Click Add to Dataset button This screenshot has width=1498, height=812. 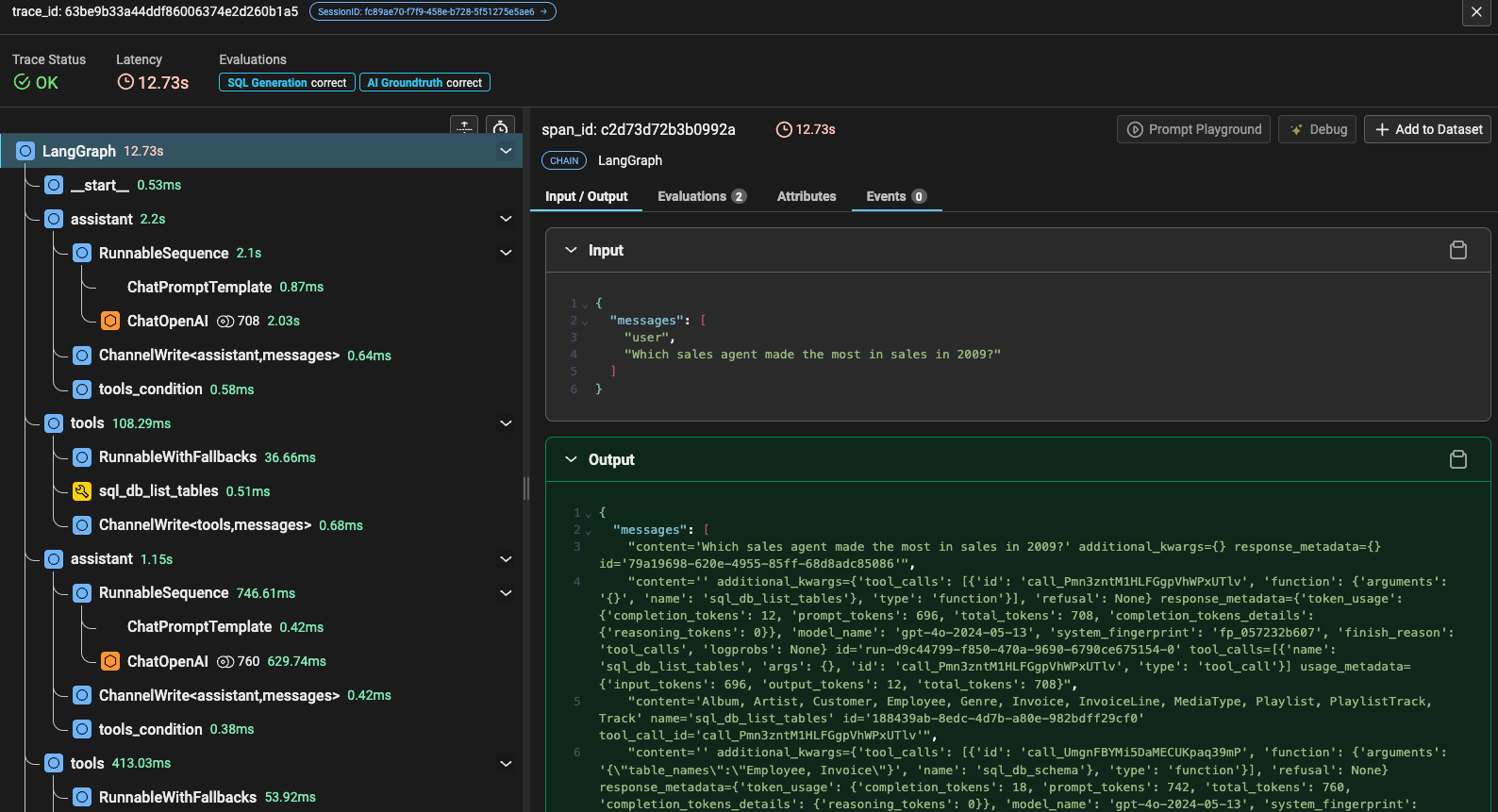tap(1427, 129)
